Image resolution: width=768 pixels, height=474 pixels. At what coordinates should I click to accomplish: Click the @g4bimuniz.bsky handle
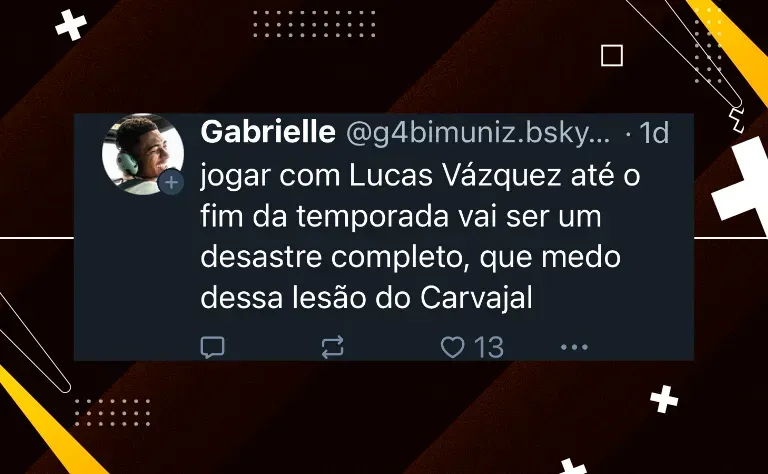[x=478, y=133]
